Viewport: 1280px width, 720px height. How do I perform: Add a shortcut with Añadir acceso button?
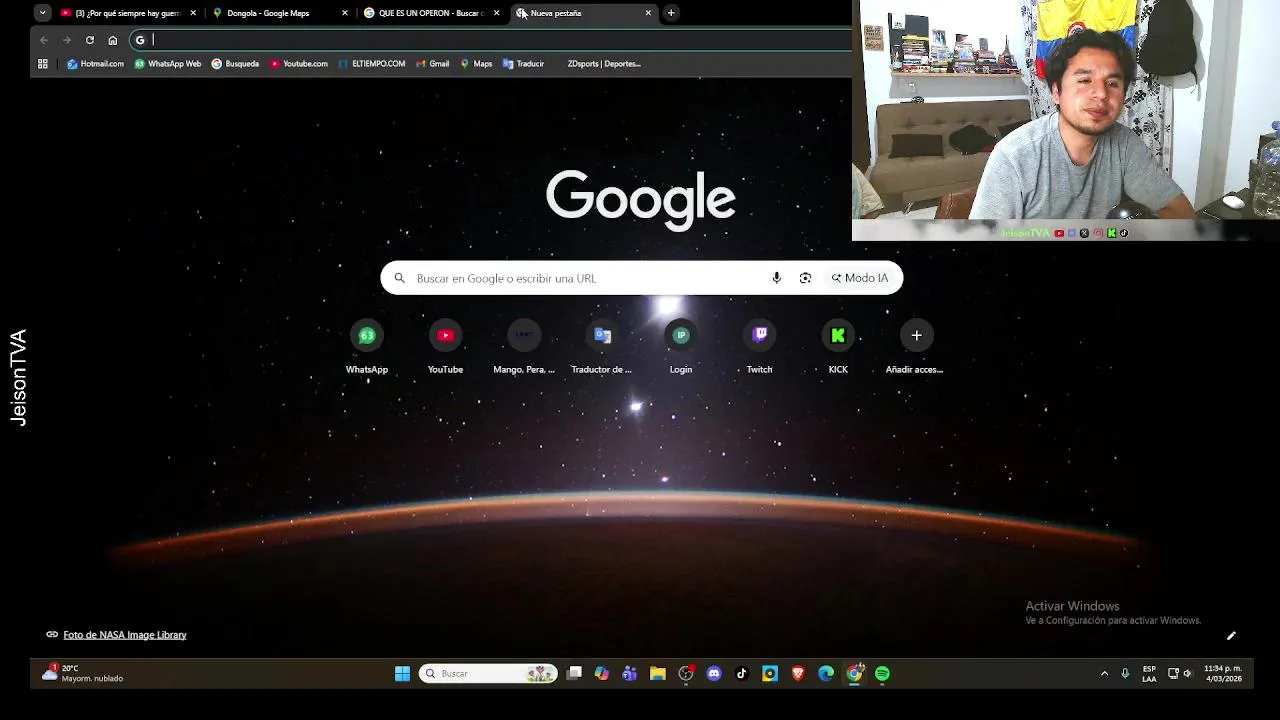(916, 348)
